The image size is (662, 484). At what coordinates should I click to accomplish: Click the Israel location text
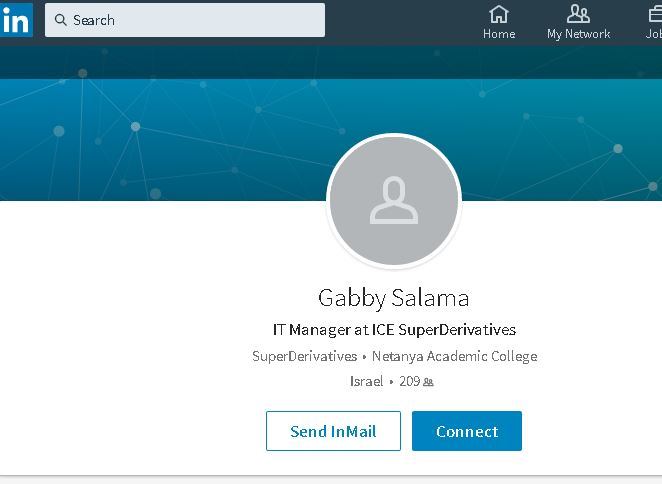(366, 381)
